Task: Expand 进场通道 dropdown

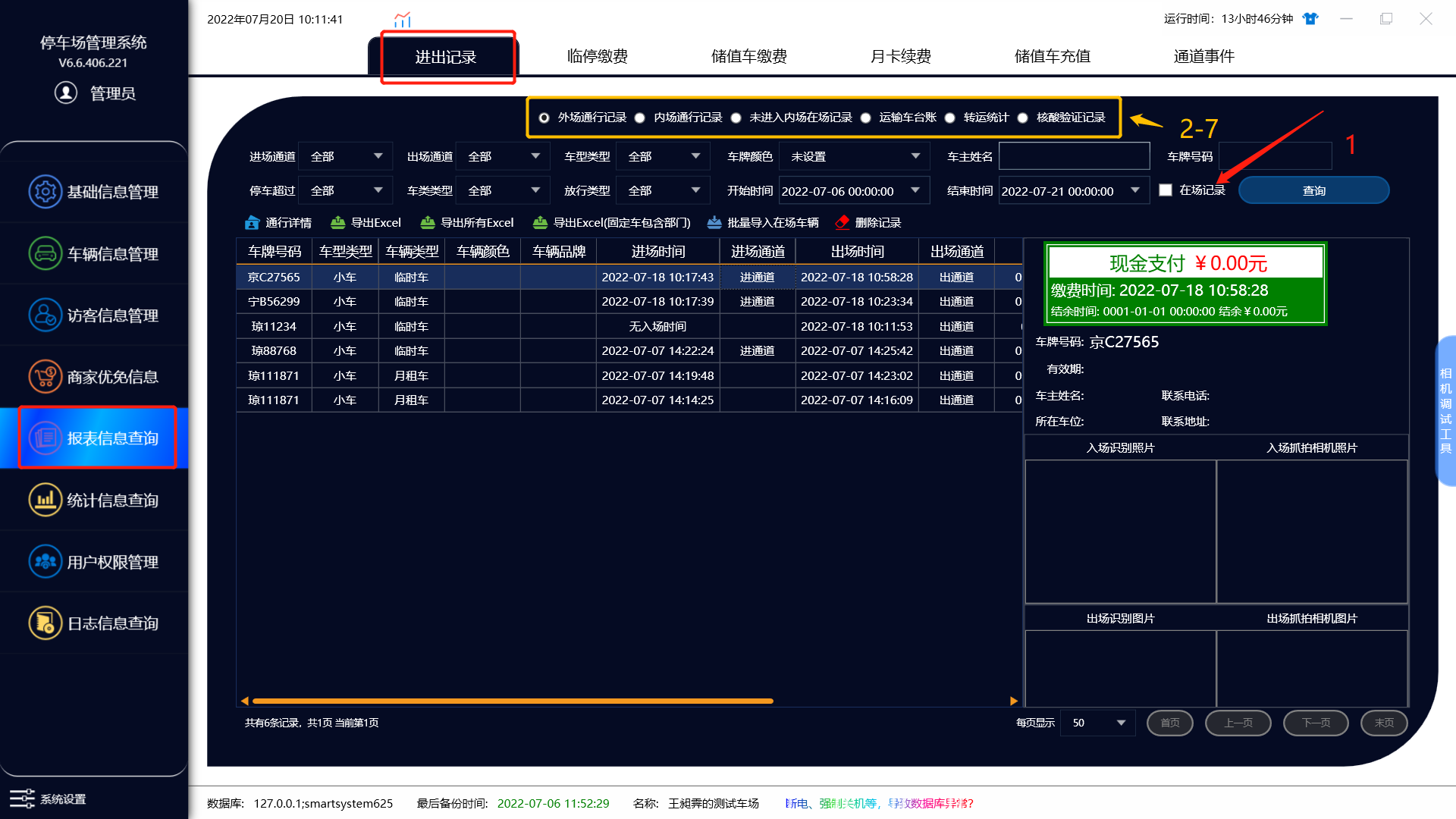Action: [345, 156]
